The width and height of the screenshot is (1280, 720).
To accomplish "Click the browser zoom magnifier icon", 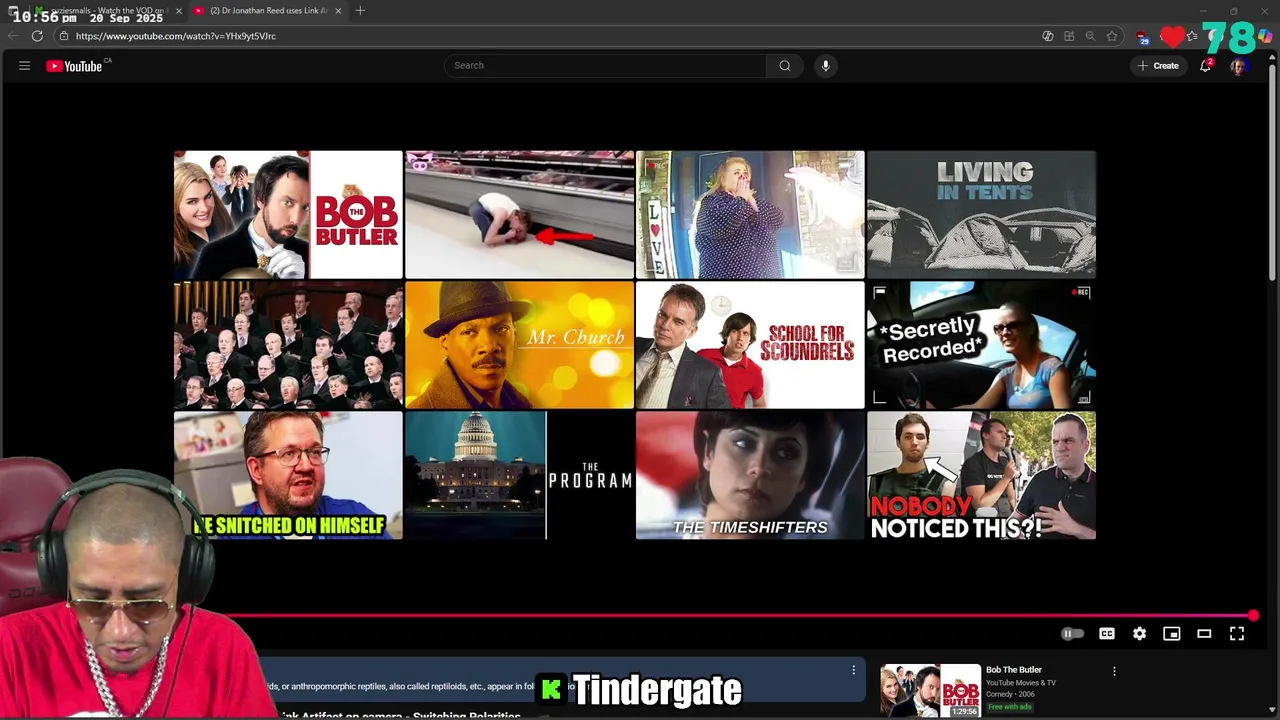I will 1090,36.
